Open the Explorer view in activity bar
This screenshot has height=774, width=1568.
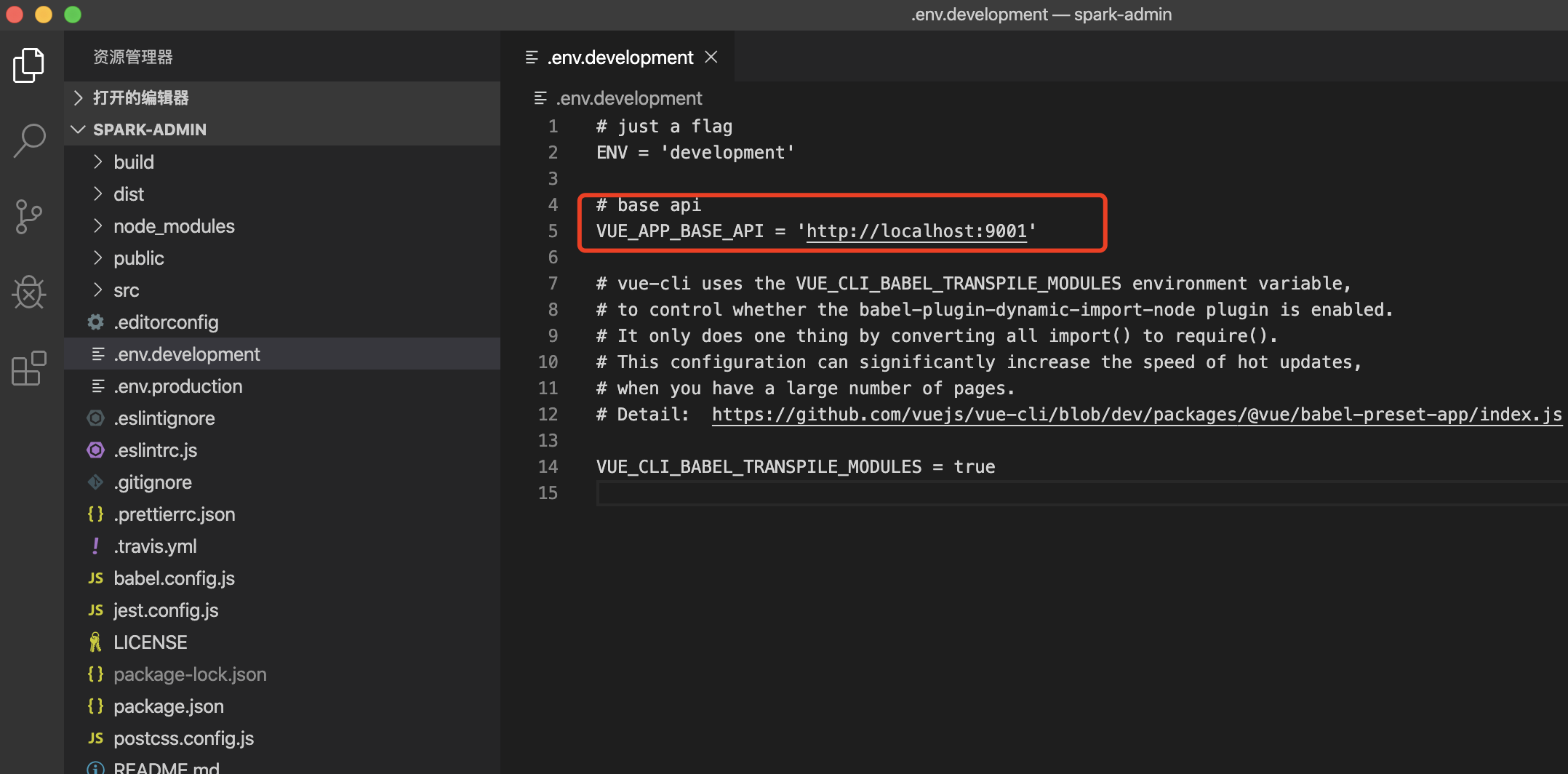coord(29,65)
